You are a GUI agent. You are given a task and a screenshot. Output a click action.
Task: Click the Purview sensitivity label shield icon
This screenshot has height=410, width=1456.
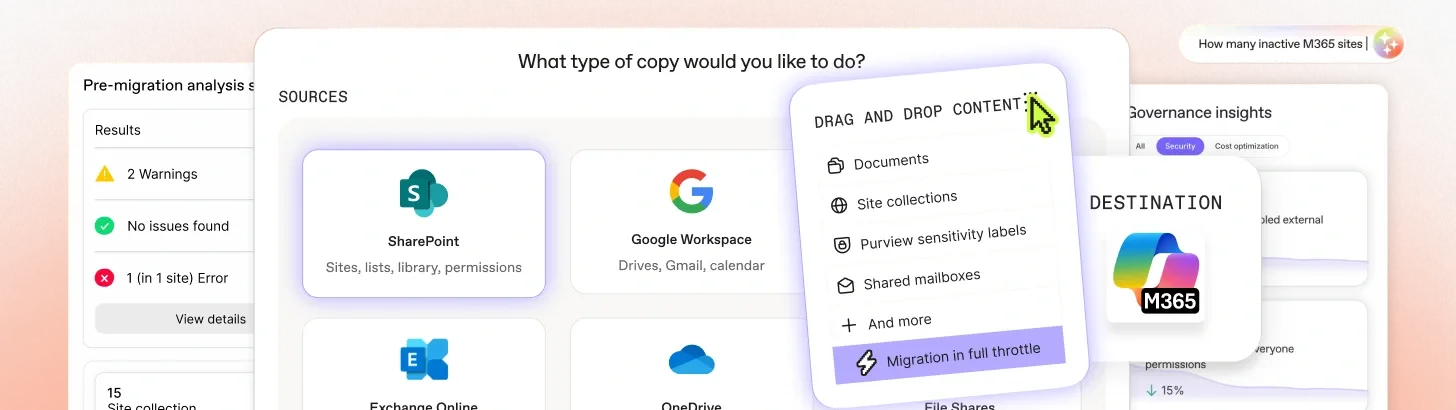pyautogui.click(x=842, y=245)
